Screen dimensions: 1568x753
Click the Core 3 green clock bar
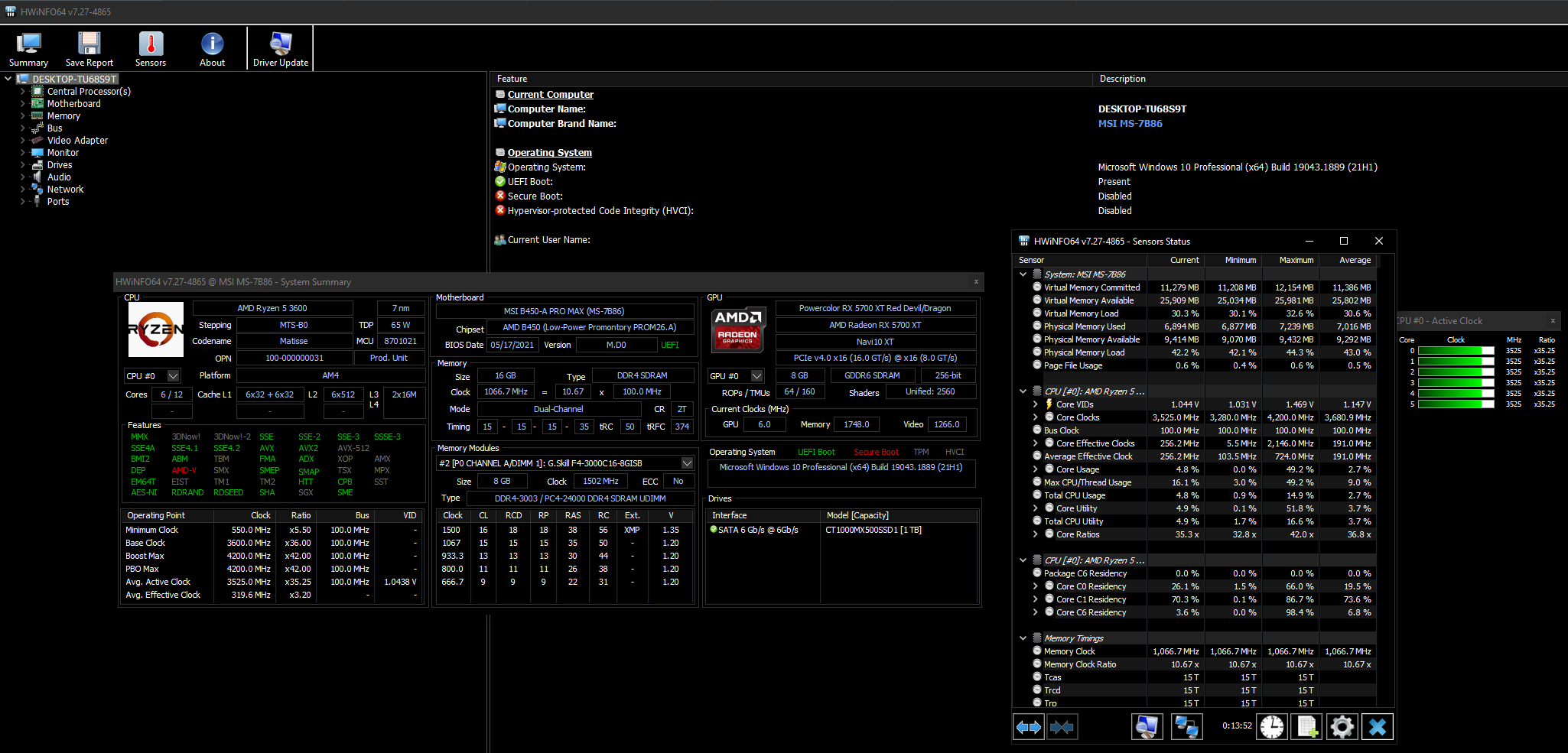pos(1456,383)
